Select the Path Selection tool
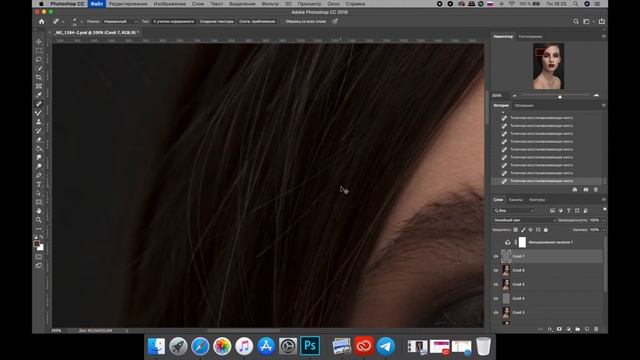 pyautogui.click(x=39, y=193)
